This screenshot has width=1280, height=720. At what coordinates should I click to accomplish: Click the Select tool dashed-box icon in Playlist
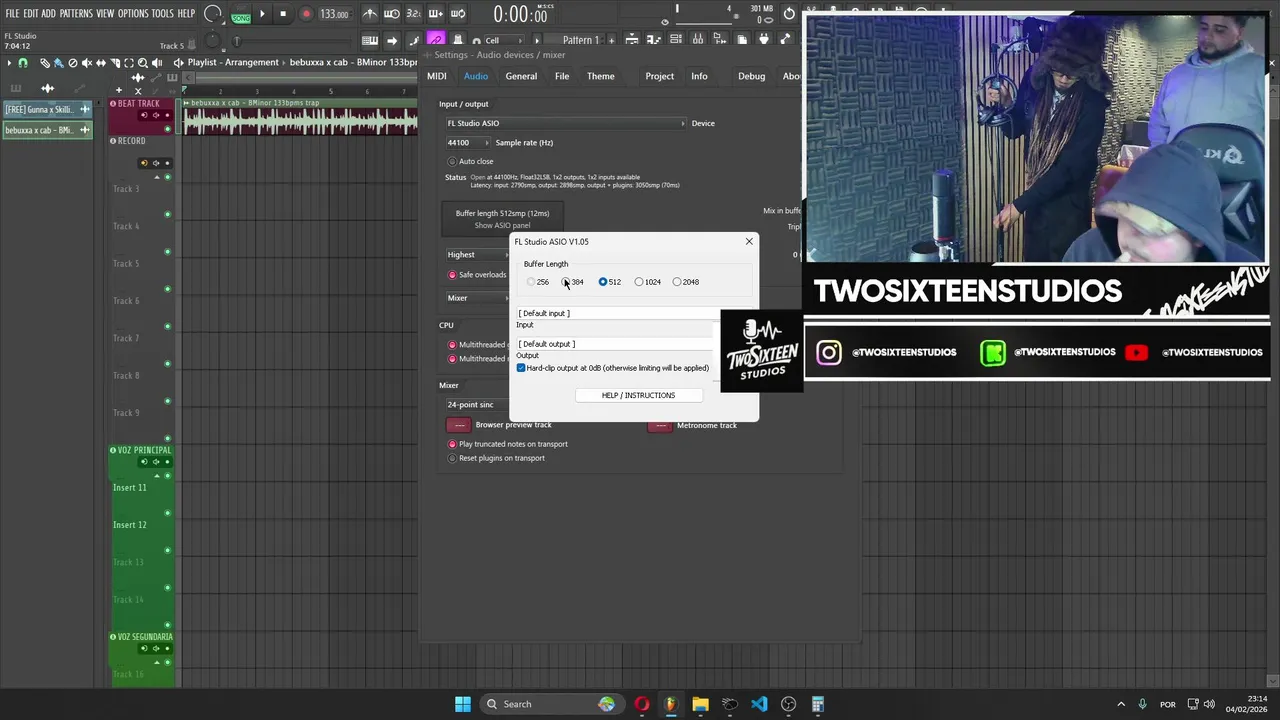pyautogui.click(x=129, y=63)
